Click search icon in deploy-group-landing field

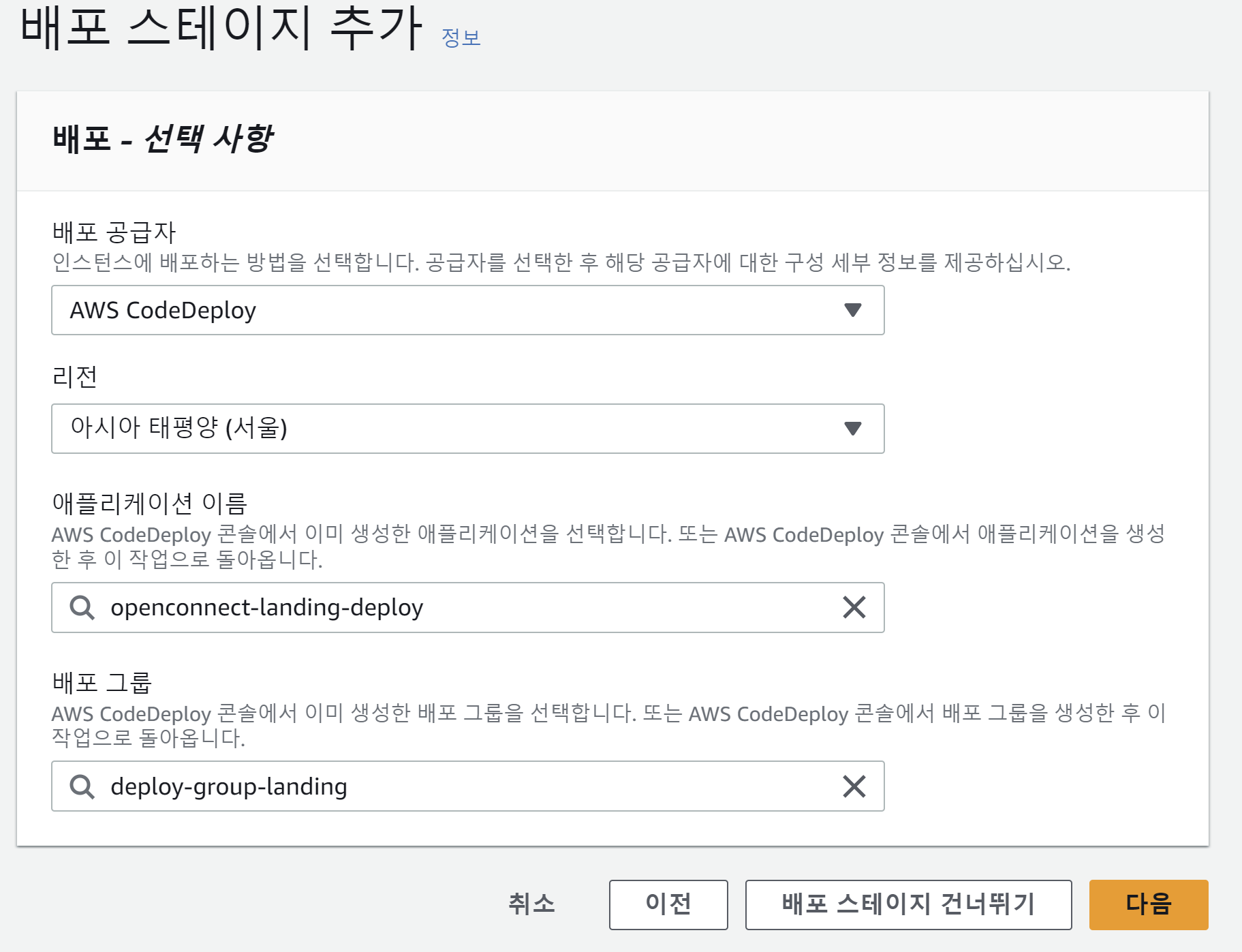[x=82, y=786]
